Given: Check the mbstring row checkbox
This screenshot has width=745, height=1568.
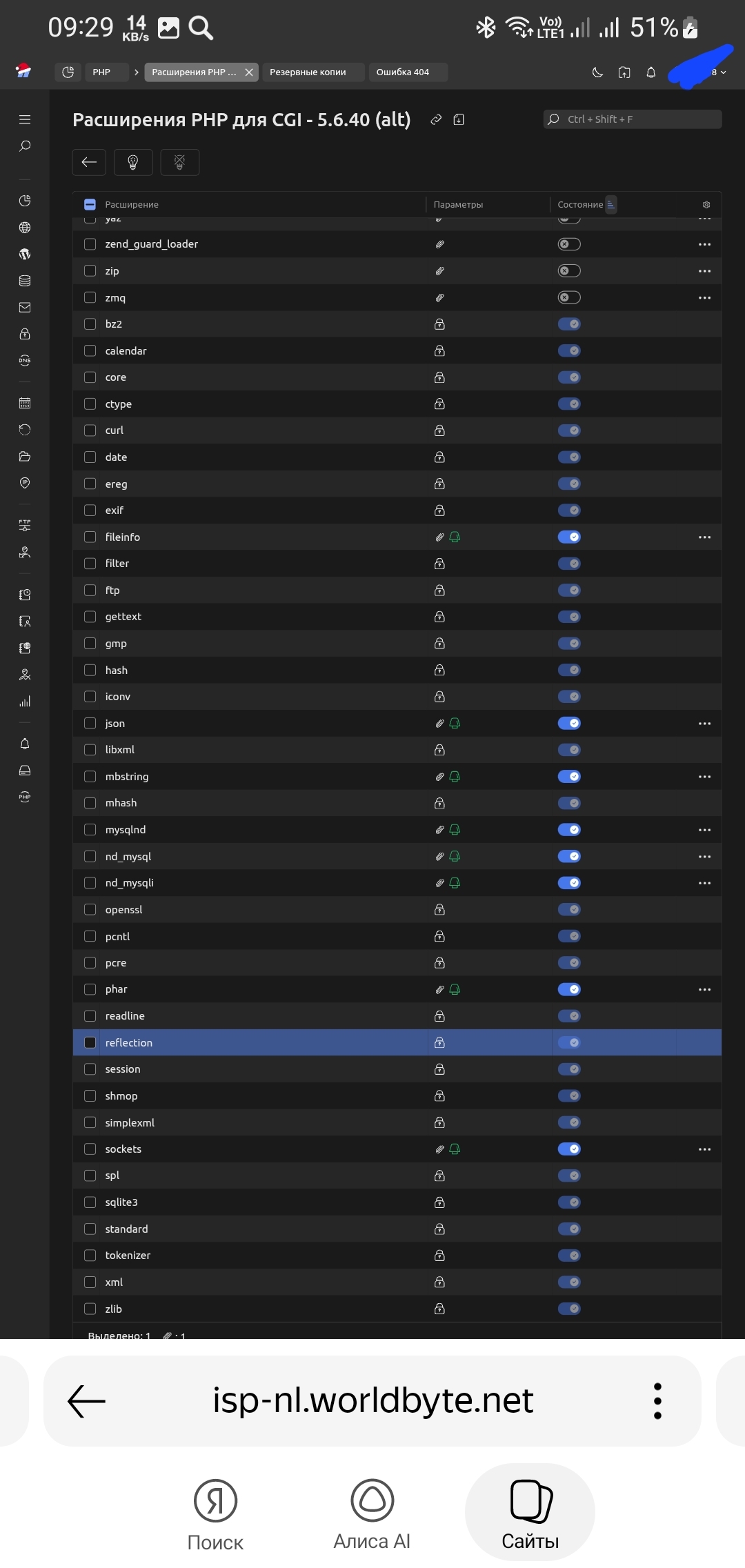Looking at the screenshot, I should (90, 776).
